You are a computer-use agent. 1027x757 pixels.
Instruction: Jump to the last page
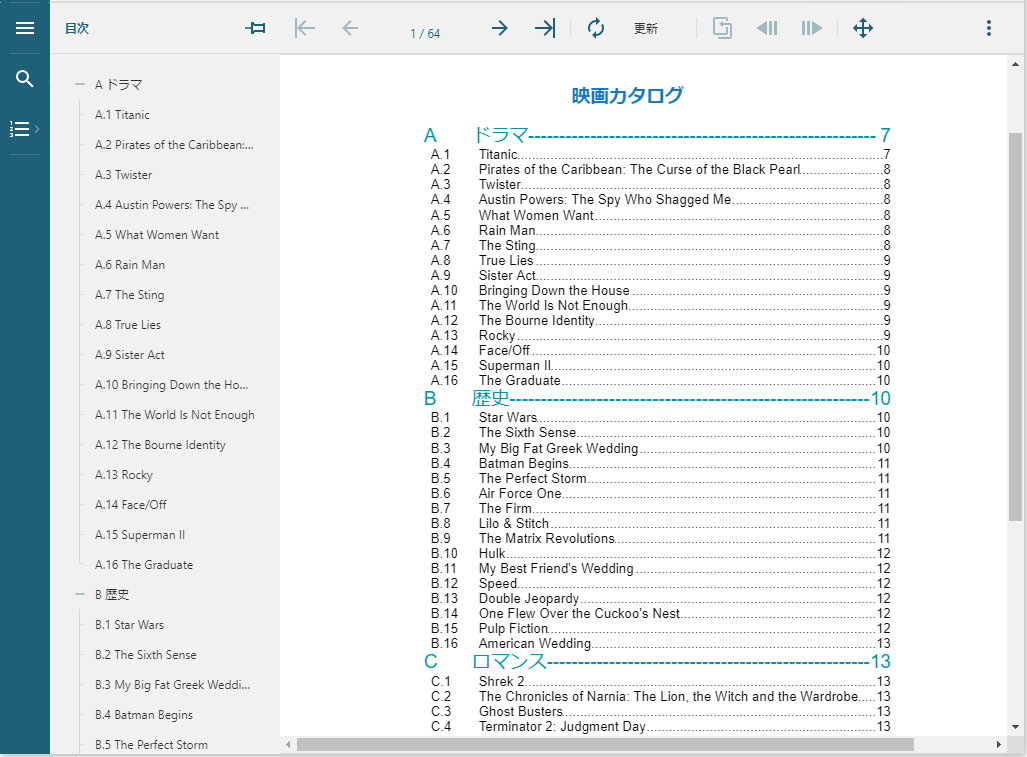pos(544,28)
